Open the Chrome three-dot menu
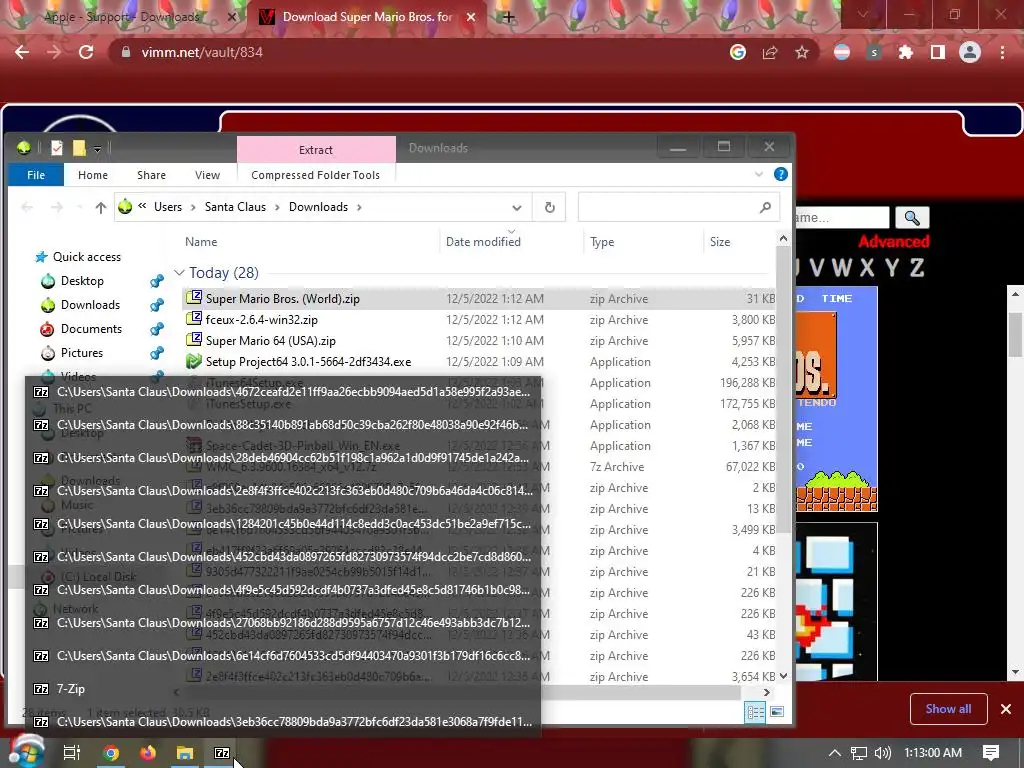 pyautogui.click(x=1002, y=52)
